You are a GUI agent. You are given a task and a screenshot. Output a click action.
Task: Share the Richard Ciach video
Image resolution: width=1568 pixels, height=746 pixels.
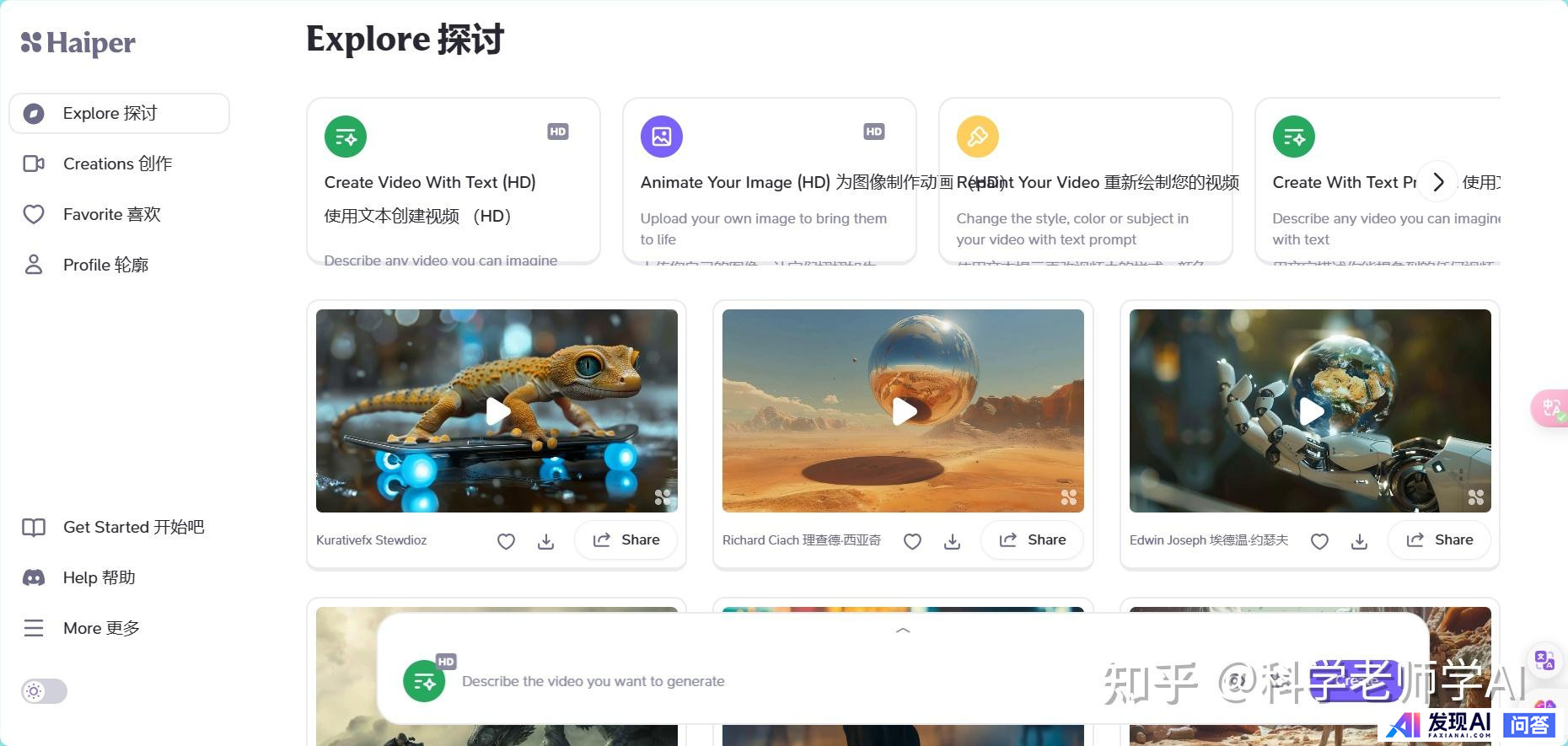click(1032, 540)
